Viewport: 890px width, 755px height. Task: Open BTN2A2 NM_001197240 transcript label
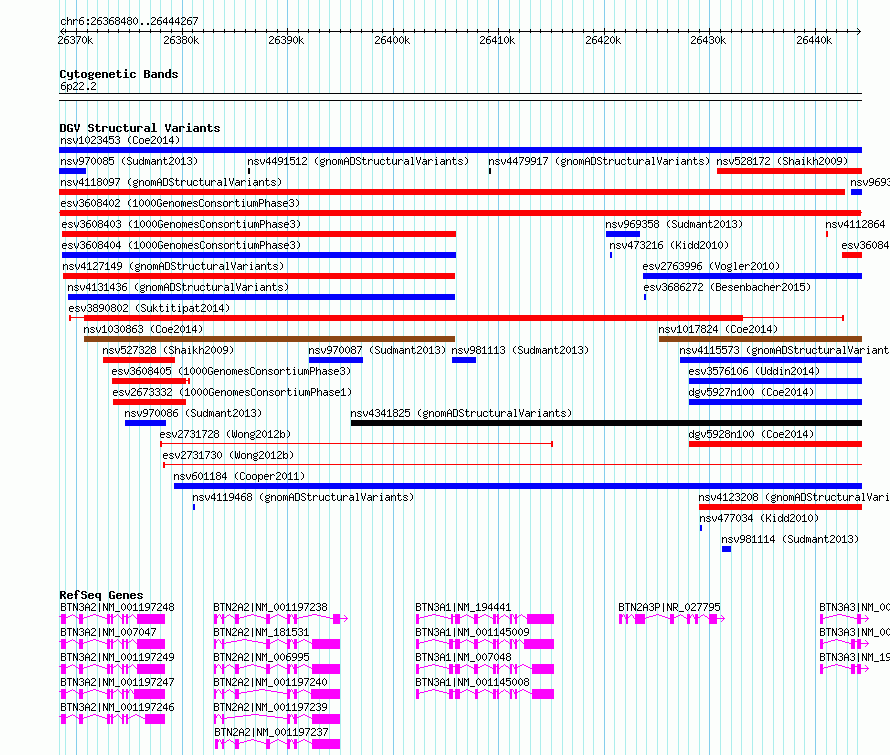[x=271, y=682]
